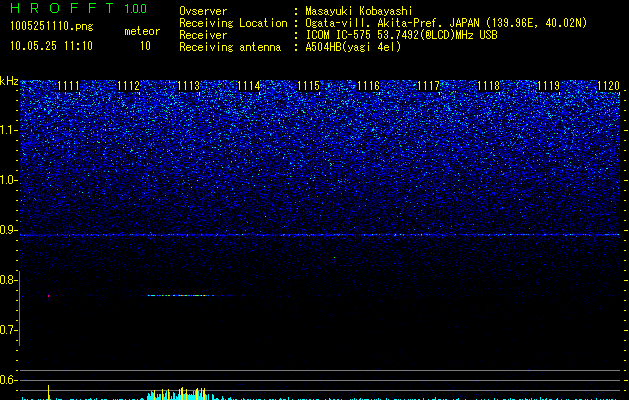This screenshot has width=629, height=400.
Task: Click the Ovserver label
Action: coord(203,11)
